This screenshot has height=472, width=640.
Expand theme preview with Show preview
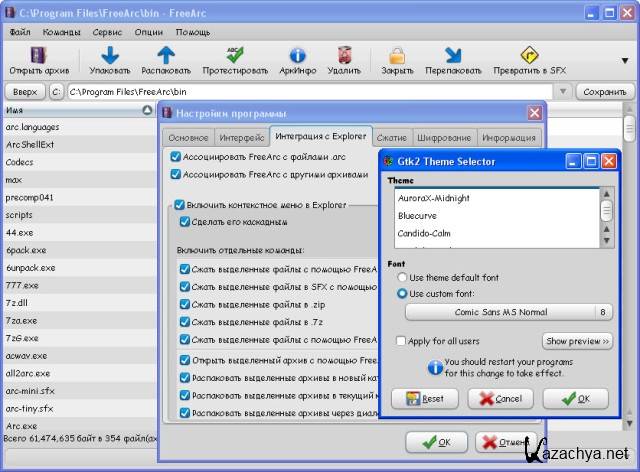[x=576, y=341]
